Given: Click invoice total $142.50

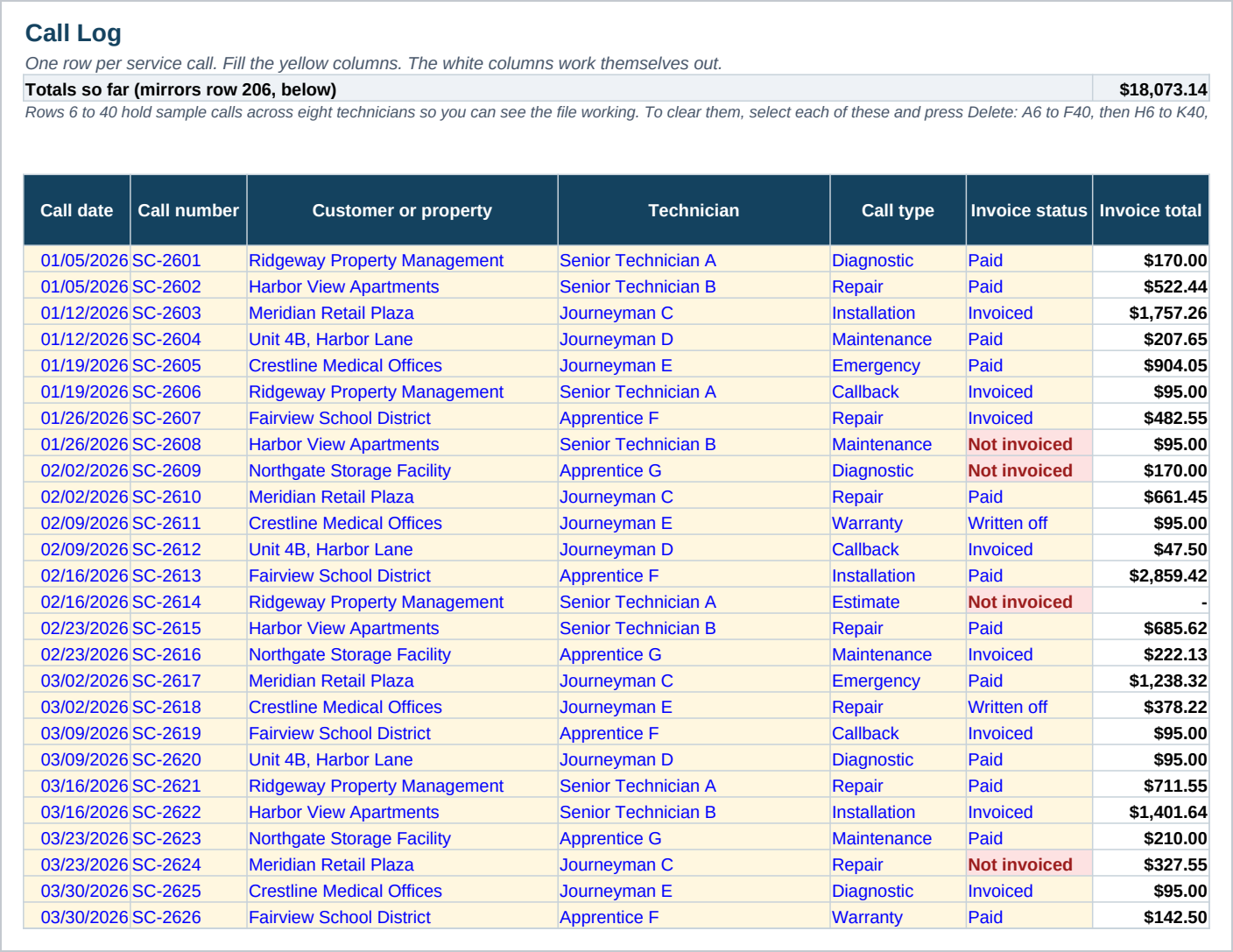Looking at the screenshot, I should click(1151, 917).
